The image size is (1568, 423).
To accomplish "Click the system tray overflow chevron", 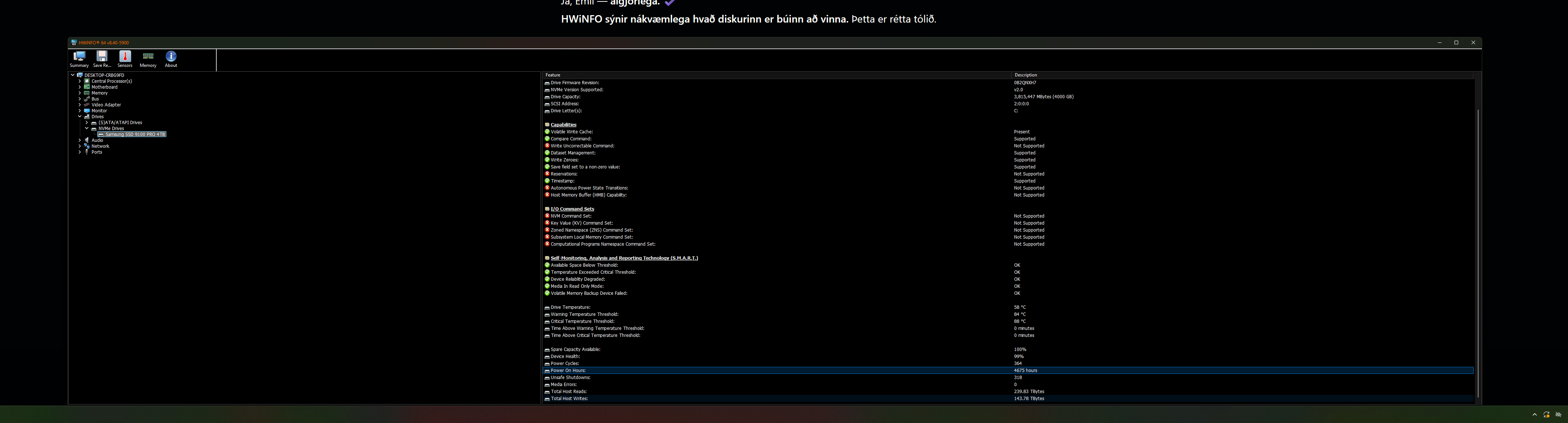I will tap(1534, 415).
